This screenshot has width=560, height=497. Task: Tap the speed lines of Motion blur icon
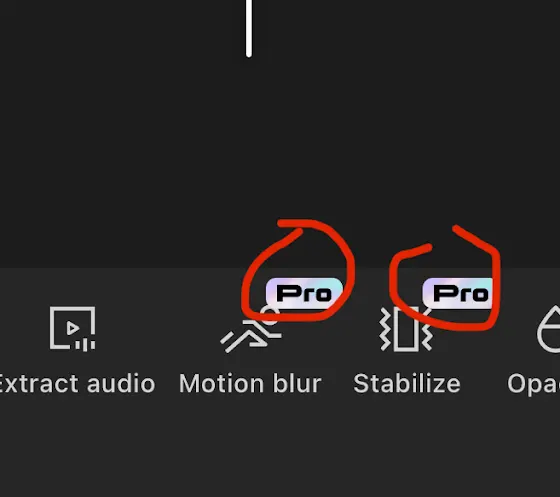(231, 342)
